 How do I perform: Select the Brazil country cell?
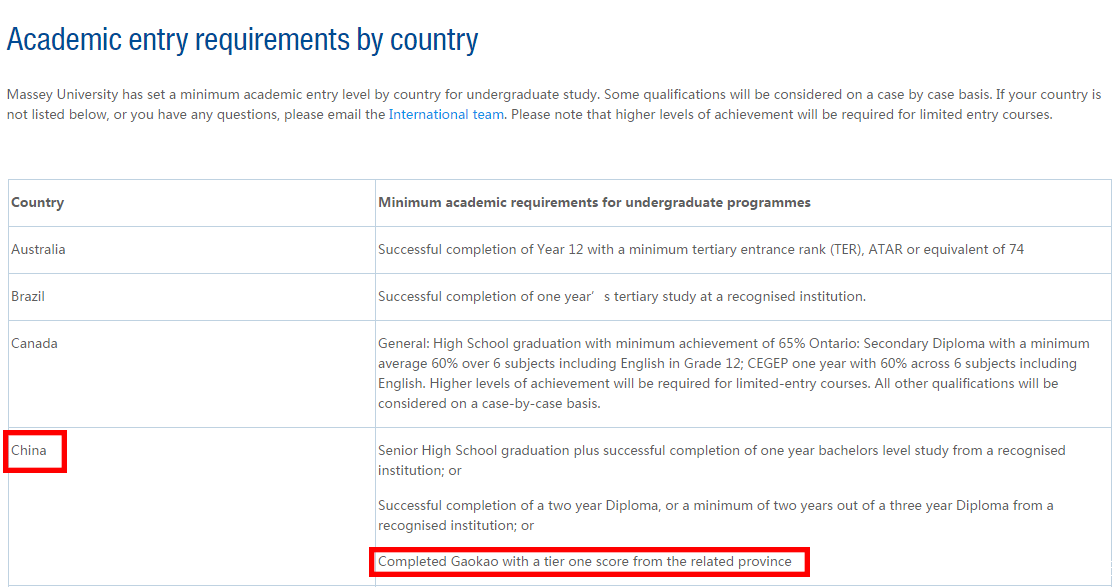pyautogui.click(x=28, y=296)
